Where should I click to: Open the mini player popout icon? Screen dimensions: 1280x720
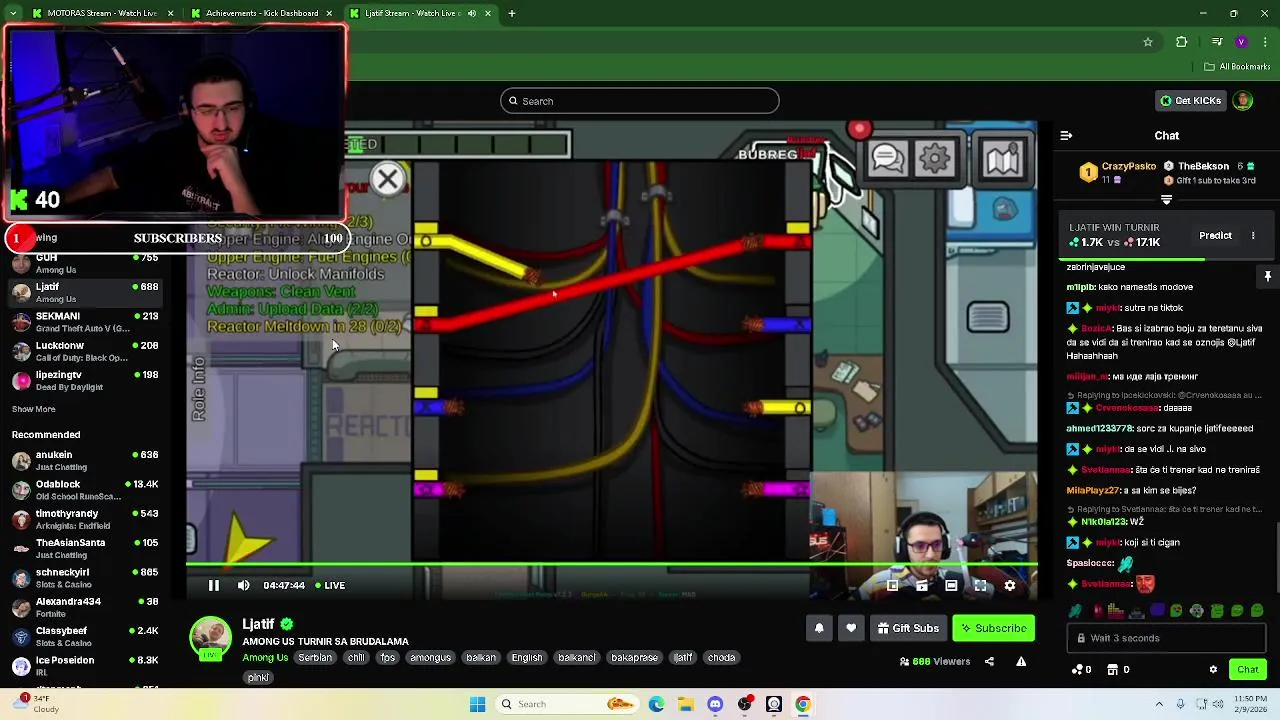pos(892,586)
